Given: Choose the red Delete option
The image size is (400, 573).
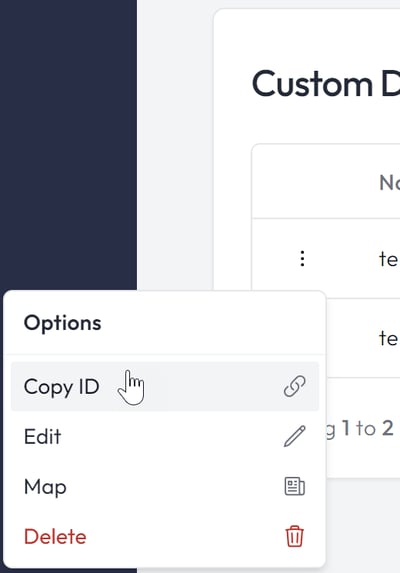Looking at the screenshot, I should point(165,536).
